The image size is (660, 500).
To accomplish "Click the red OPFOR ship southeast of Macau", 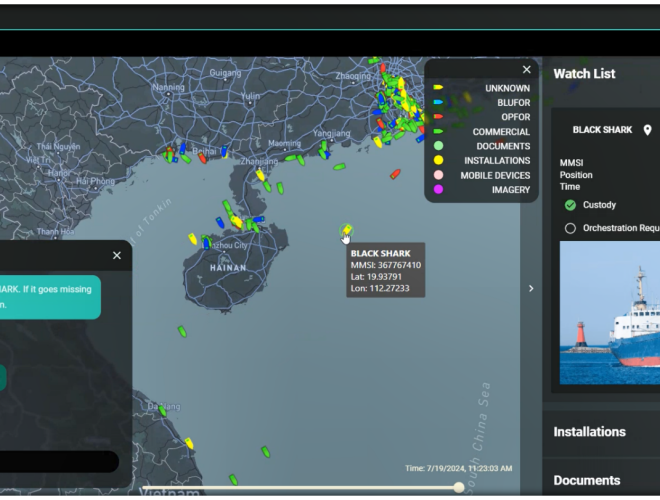I will point(395,174).
